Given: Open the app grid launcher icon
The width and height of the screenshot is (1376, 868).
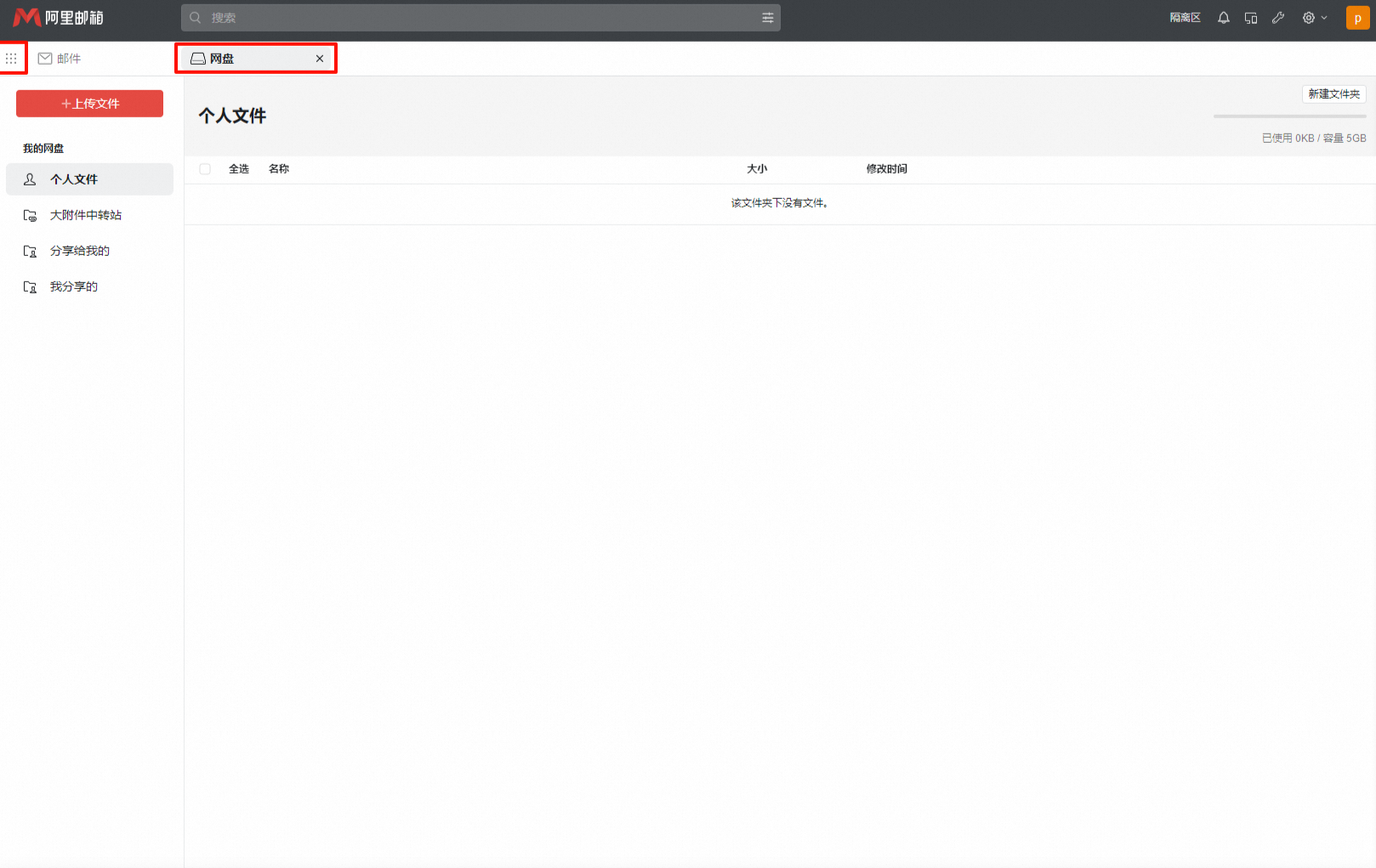Looking at the screenshot, I should [x=11, y=59].
